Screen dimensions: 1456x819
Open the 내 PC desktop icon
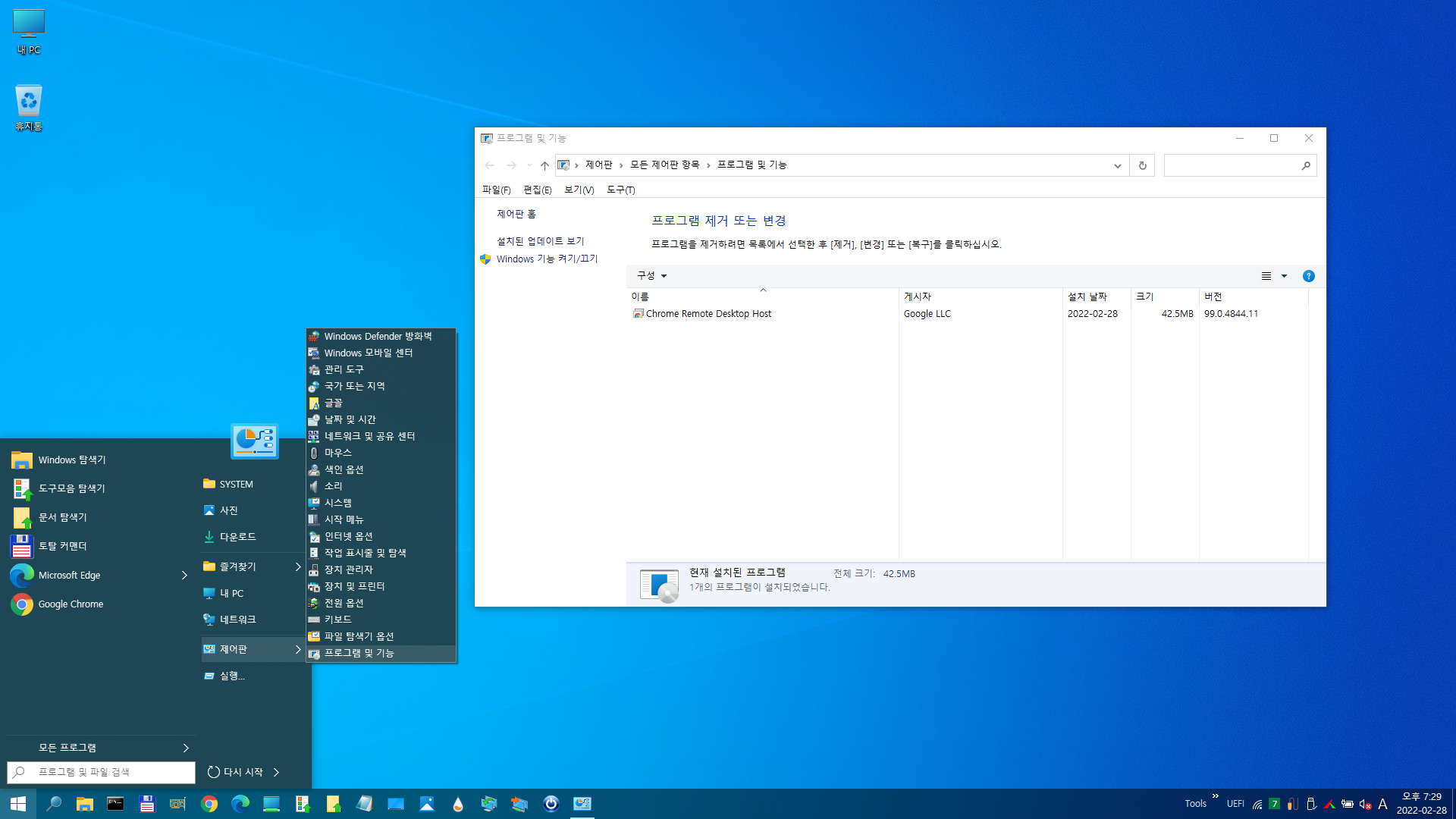pyautogui.click(x=29, y=32)
